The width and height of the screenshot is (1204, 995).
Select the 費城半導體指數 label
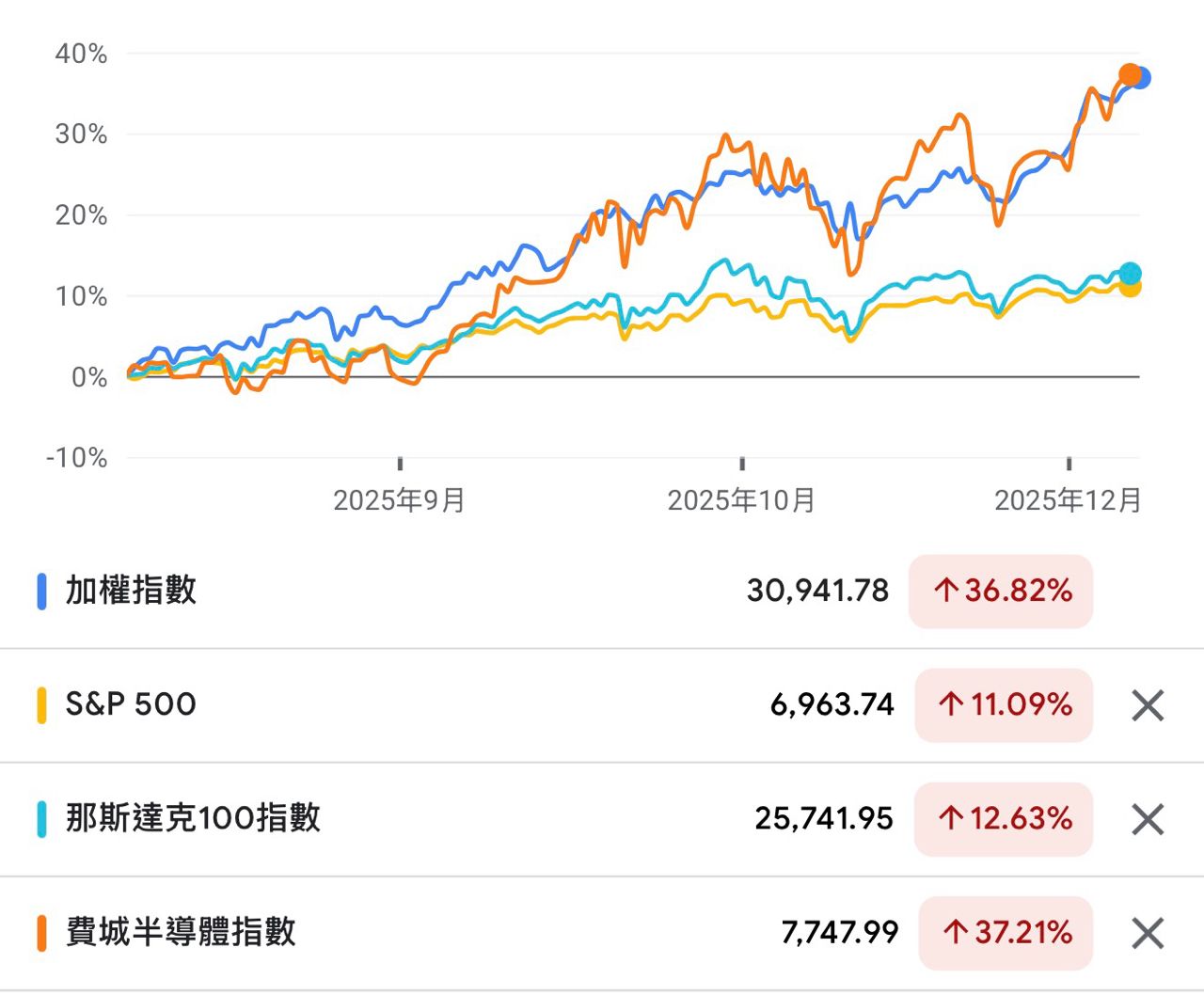181,932
